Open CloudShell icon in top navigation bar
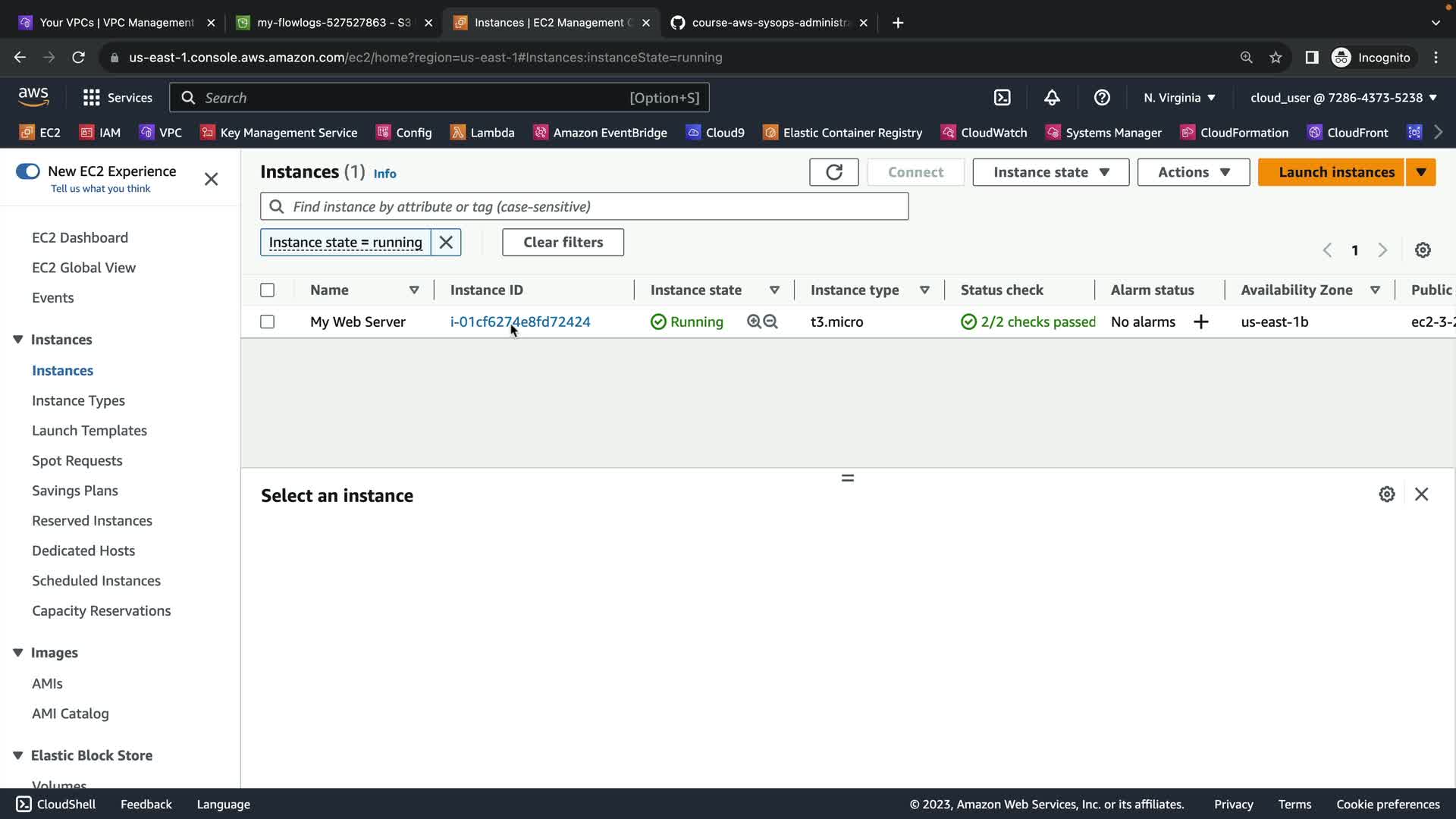 [x=1002, y=98]
